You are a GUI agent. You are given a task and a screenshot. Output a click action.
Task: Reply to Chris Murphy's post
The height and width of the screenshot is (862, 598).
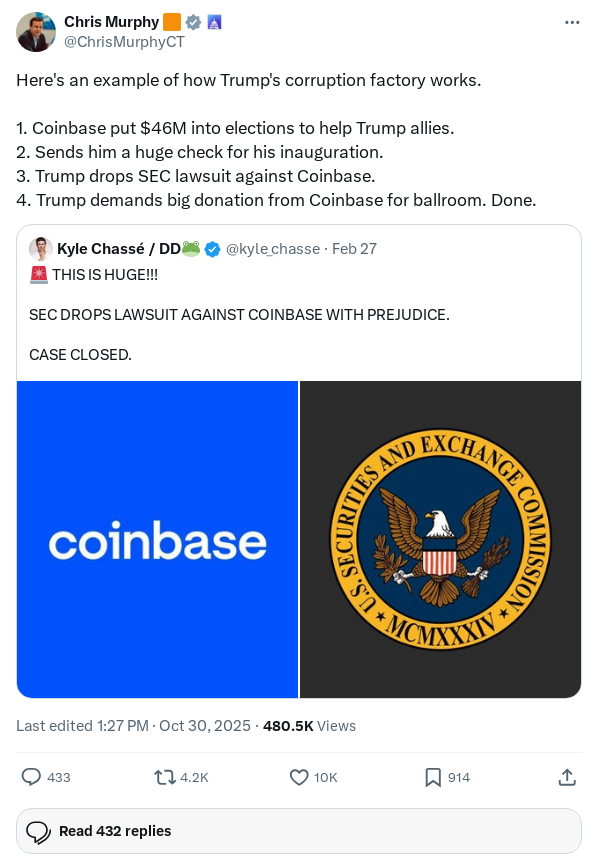pos(29,777)
